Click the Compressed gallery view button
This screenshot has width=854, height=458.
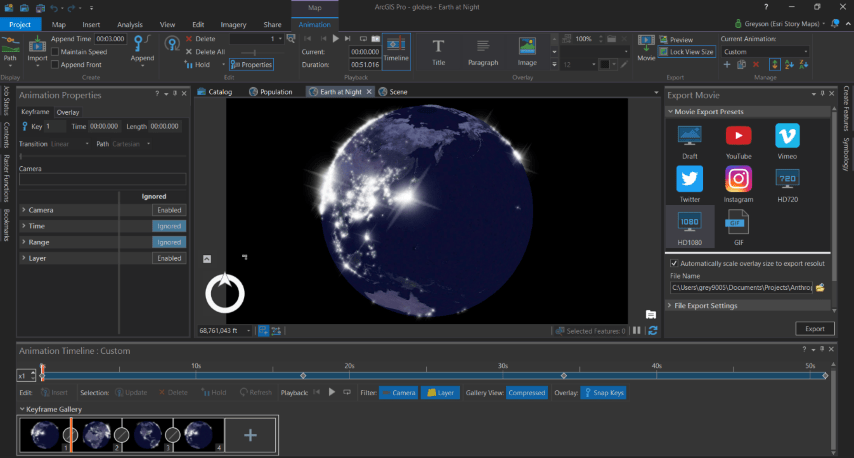point(526,393)
